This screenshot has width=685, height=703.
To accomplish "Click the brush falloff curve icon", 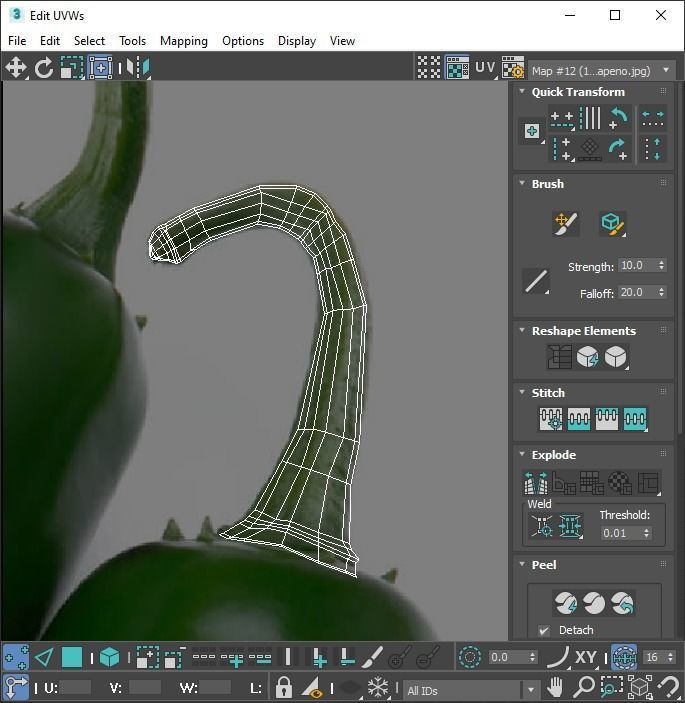I will pyautogui.click(x=536, y=281).
